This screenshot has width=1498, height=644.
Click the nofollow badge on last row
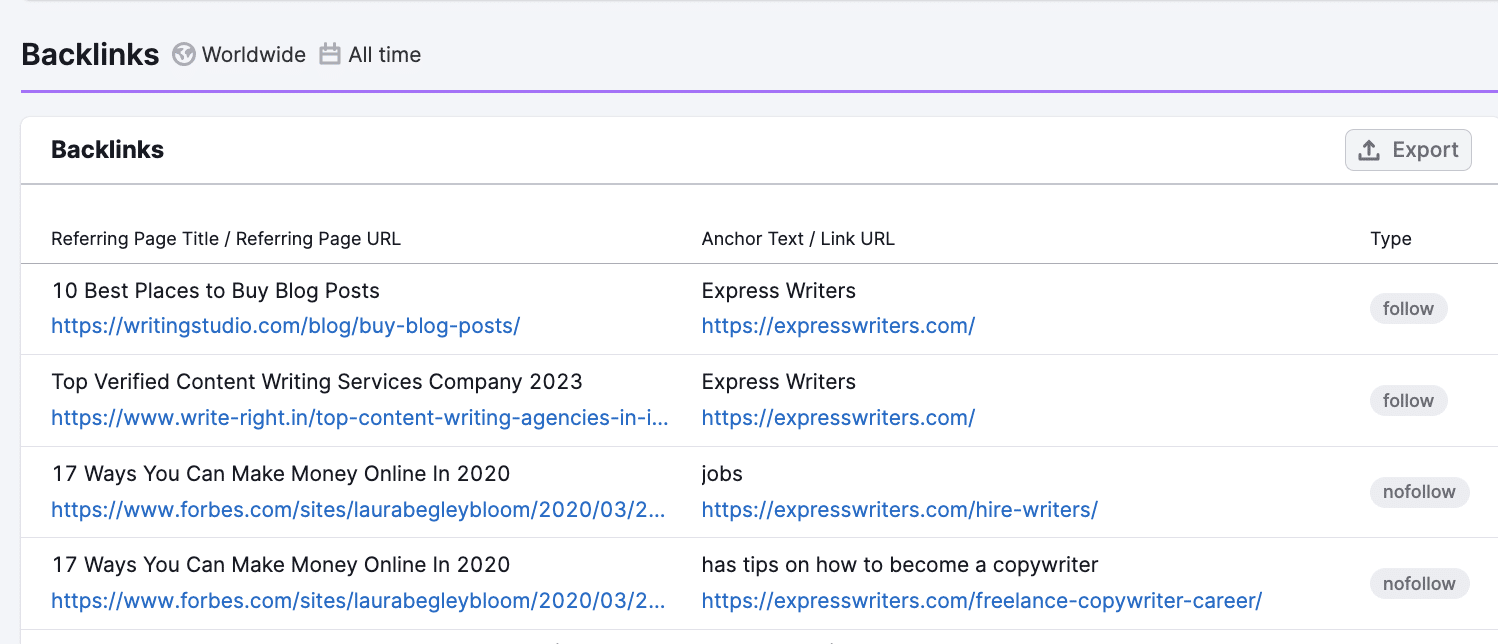click(1419, 583)
